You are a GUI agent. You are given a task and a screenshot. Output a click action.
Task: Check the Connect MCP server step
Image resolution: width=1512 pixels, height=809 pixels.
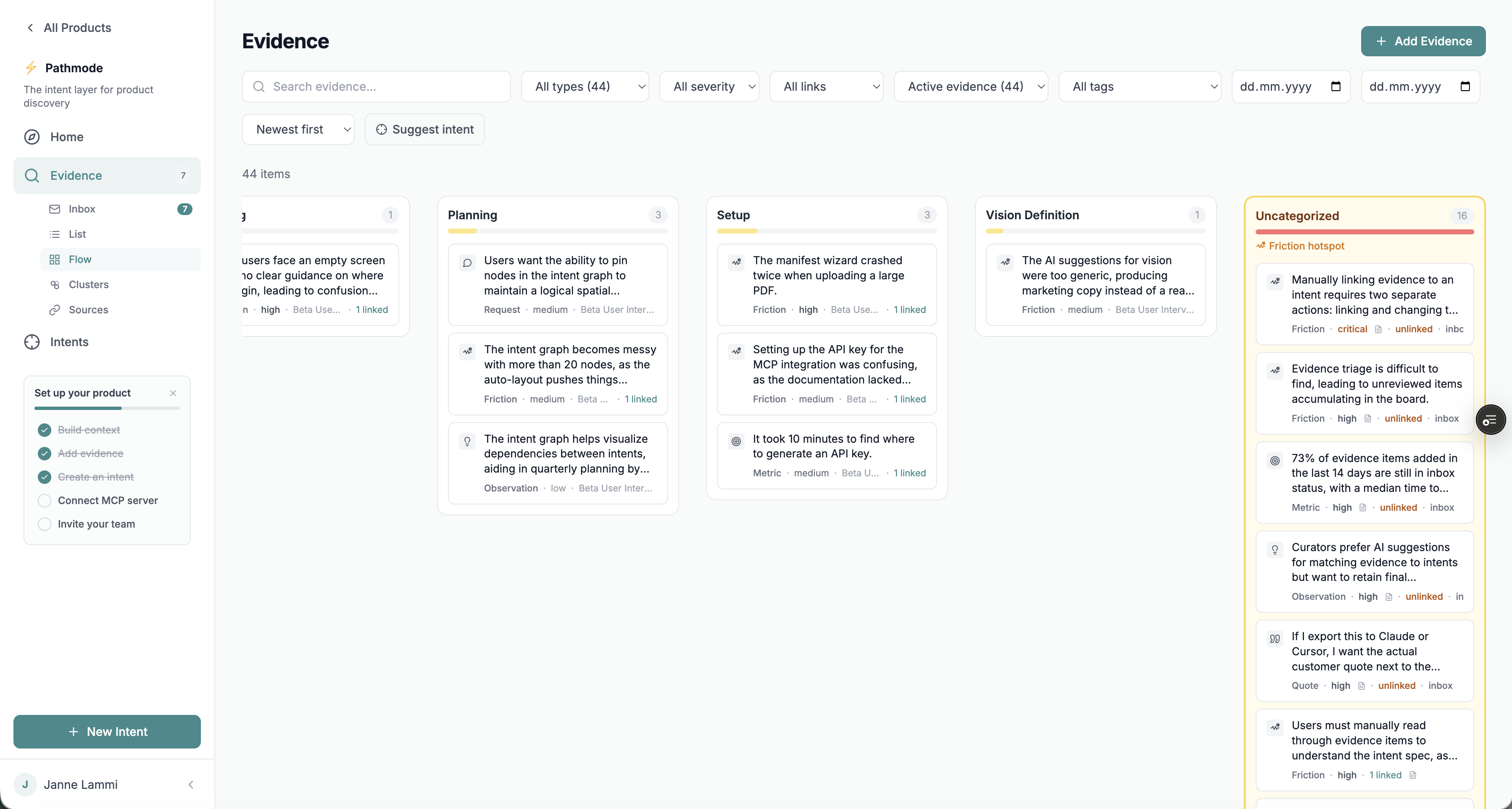tap(45, 500)
